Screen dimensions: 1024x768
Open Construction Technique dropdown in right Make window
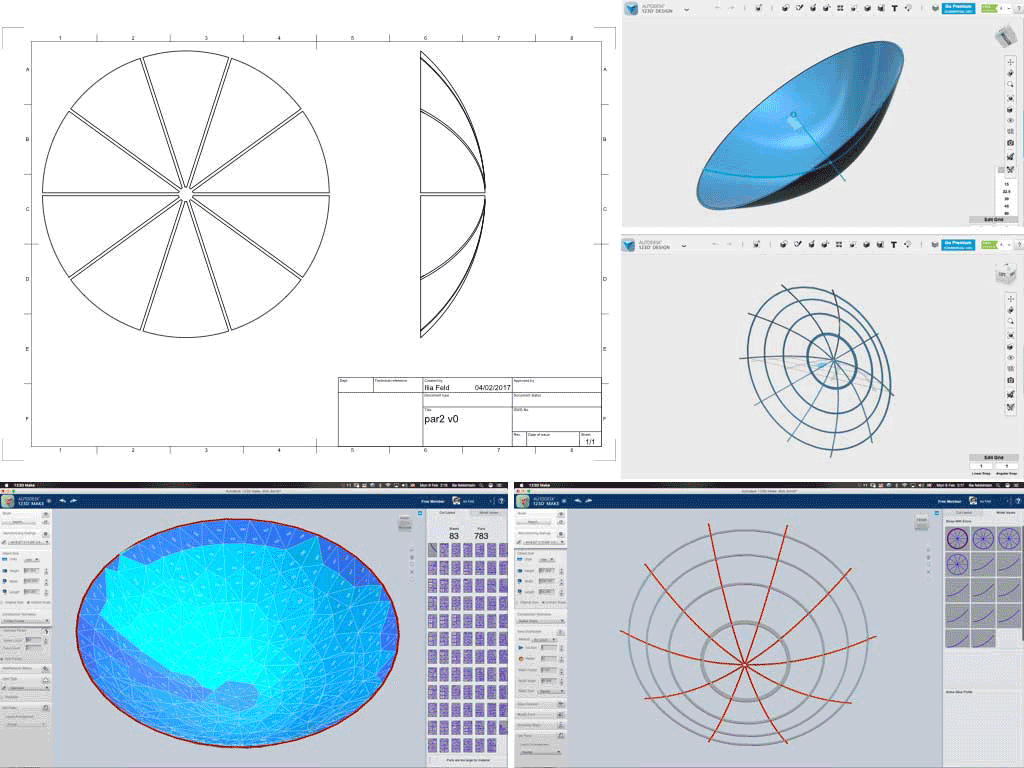coord(541,621)
